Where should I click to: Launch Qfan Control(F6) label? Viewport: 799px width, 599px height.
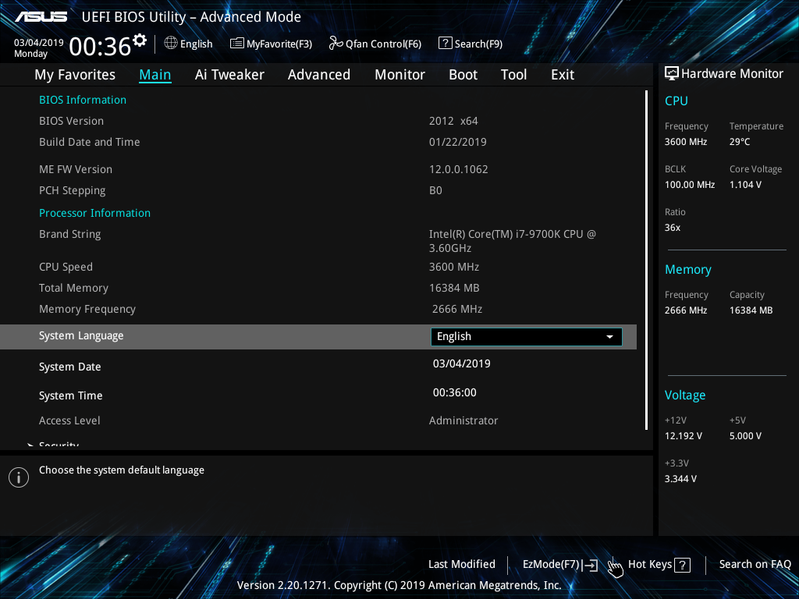click(x=383, y=44)
